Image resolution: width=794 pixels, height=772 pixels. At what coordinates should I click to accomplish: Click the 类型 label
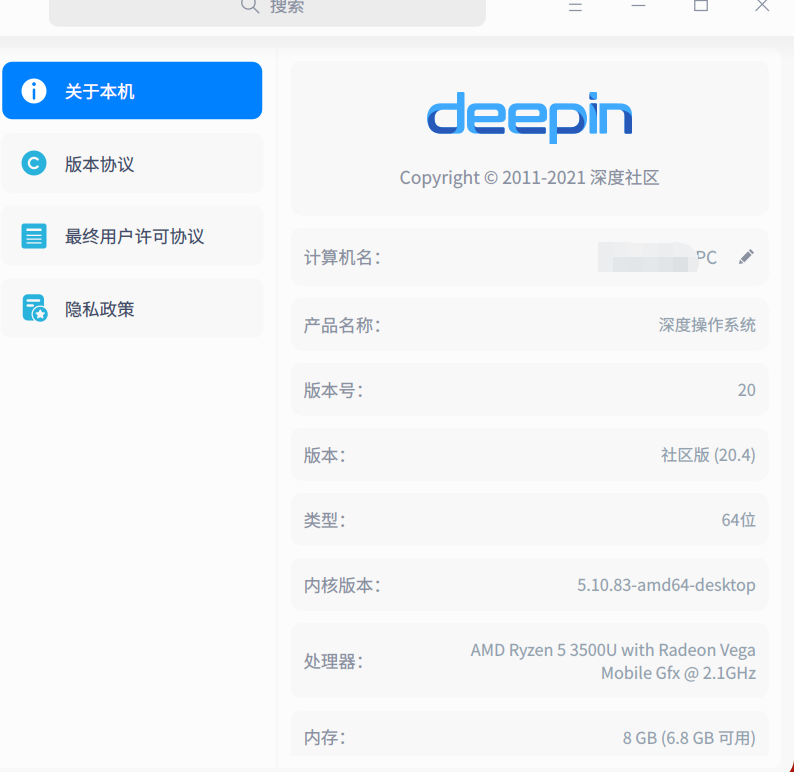(325, 520)
